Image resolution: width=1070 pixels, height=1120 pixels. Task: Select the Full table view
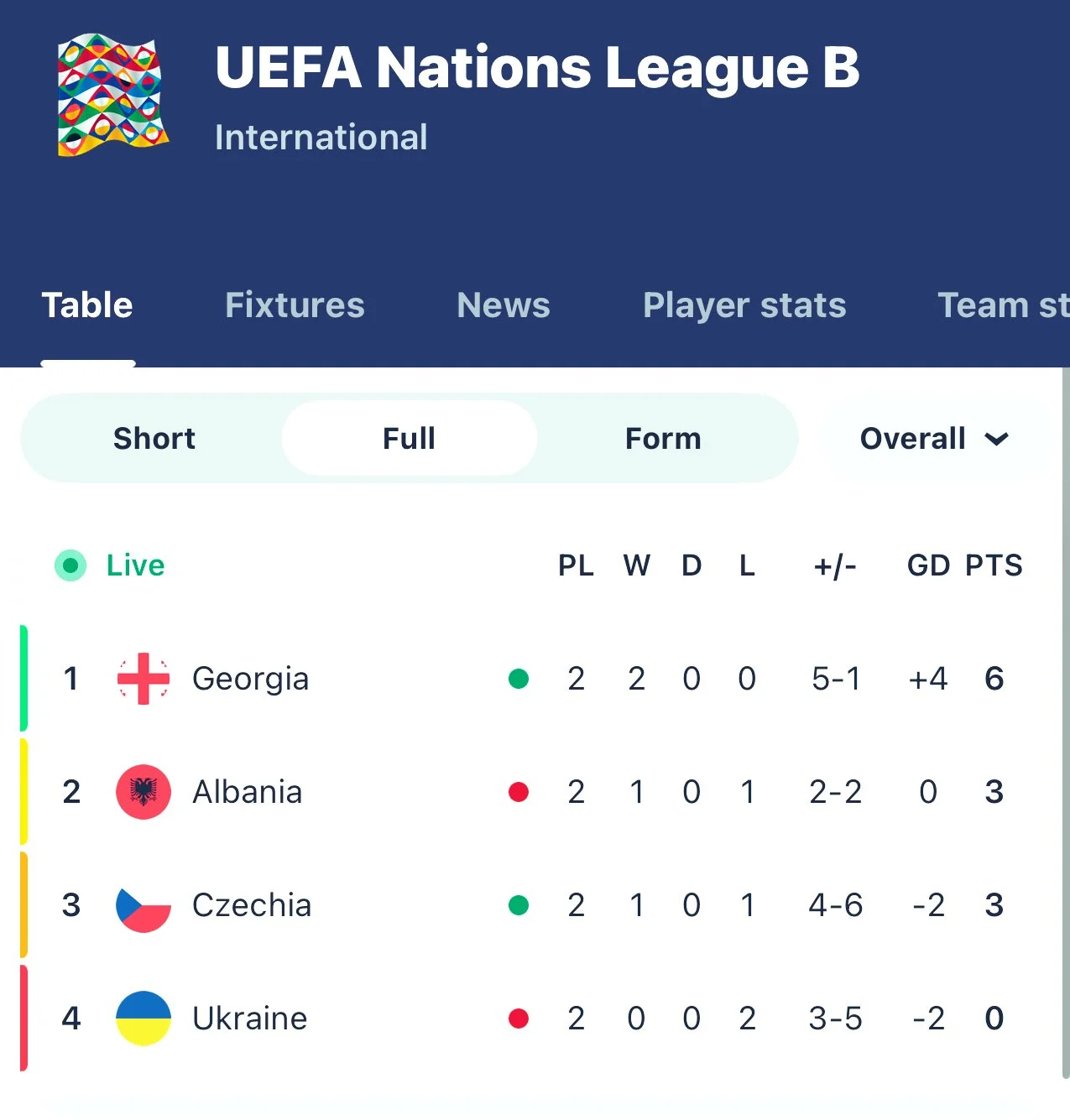[x=409, y=439]
